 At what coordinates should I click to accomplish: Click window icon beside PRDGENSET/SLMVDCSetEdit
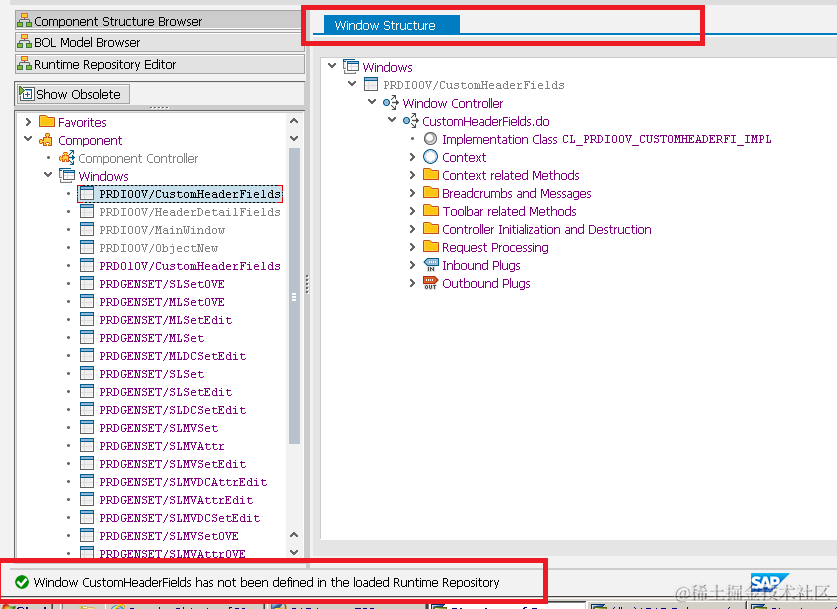click(86, 518)
